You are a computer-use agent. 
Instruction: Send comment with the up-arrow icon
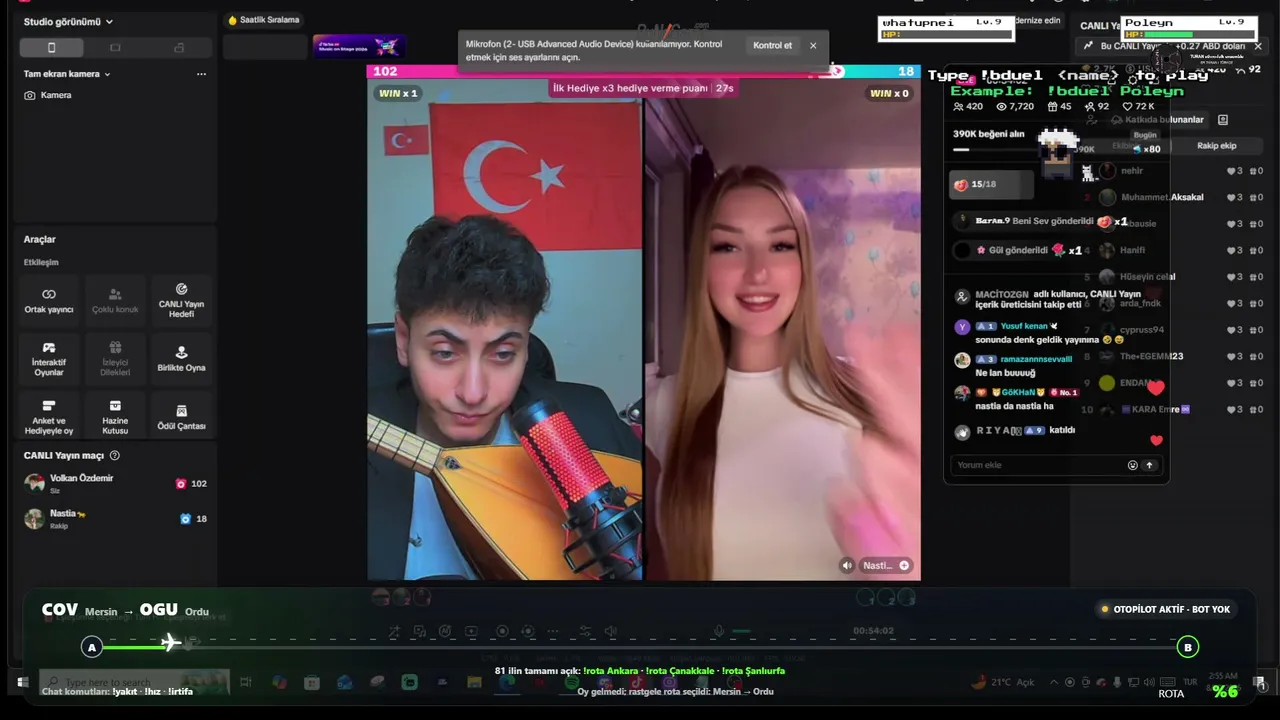(x=1149, y=465)
